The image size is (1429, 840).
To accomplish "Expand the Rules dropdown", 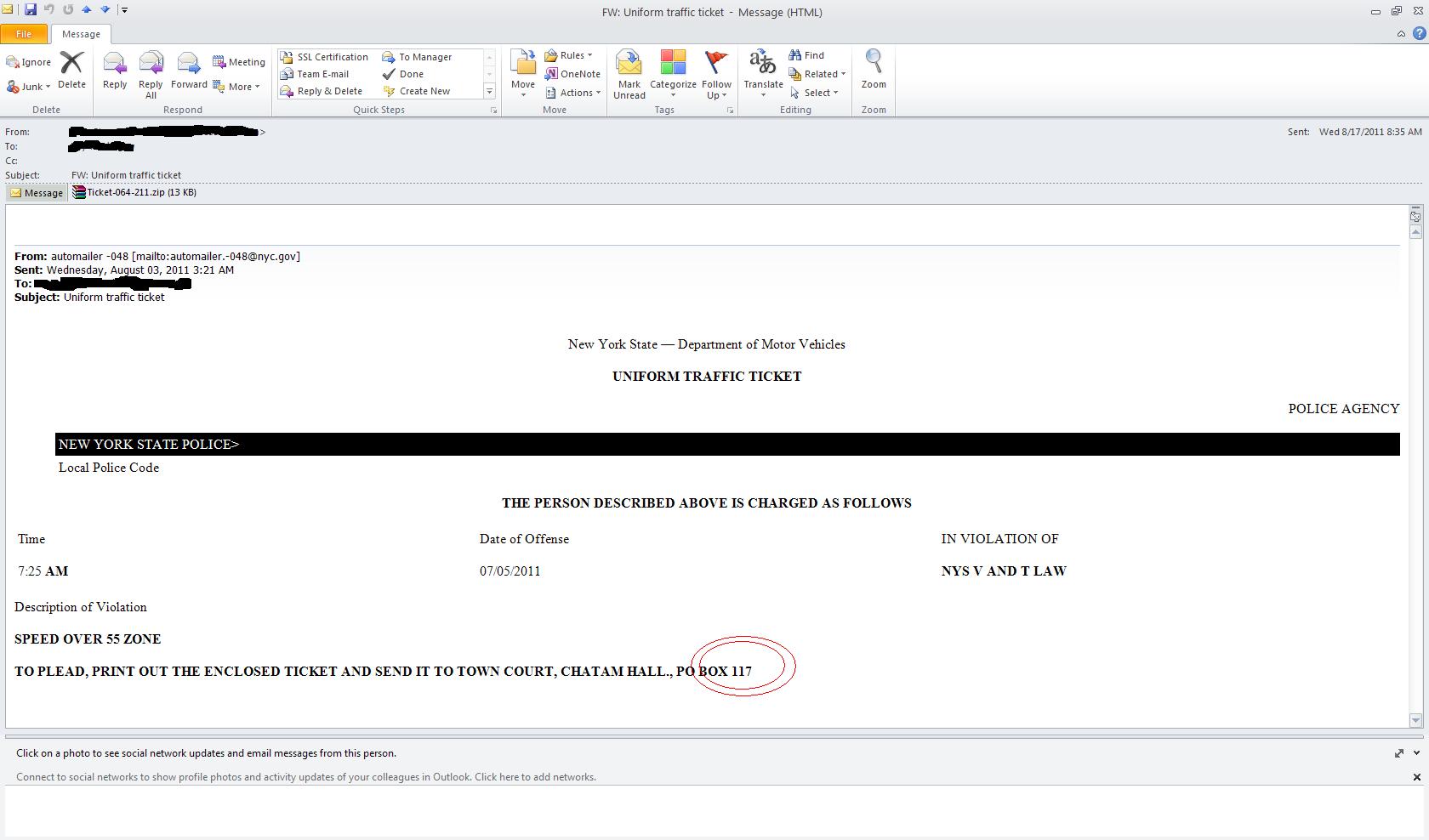I will tap(568, 55).
